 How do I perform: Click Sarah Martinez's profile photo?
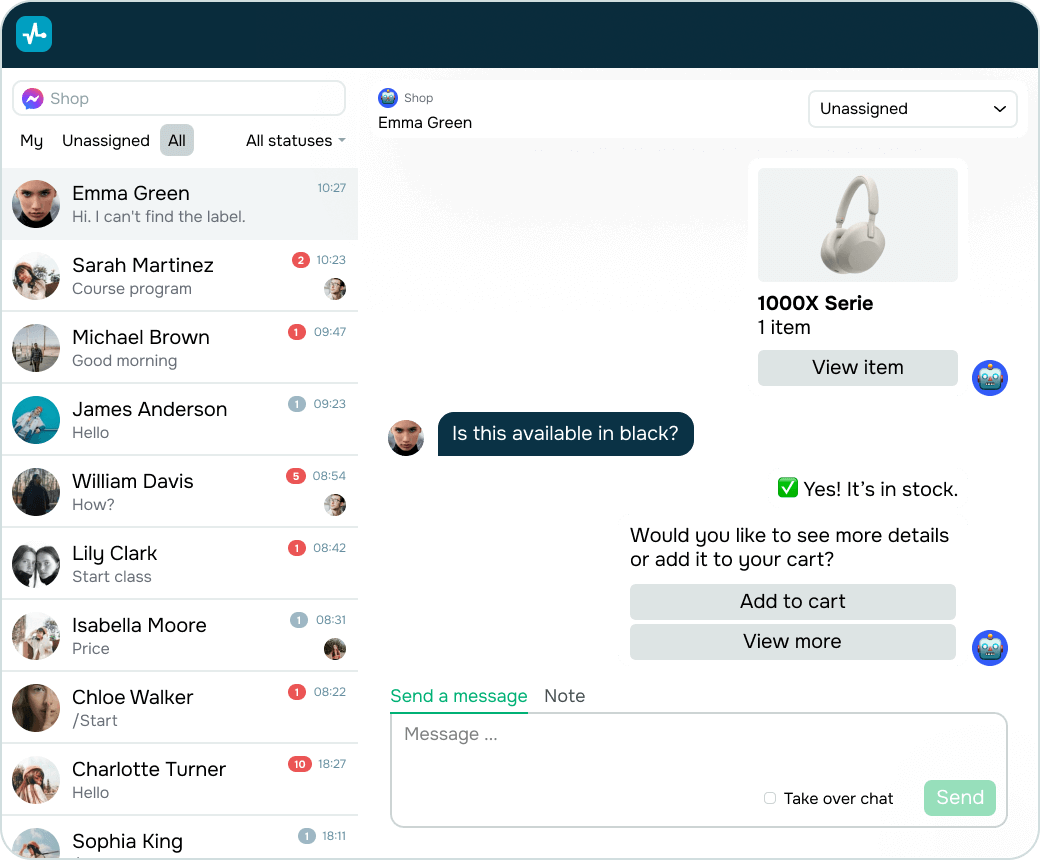coord(36,276)
